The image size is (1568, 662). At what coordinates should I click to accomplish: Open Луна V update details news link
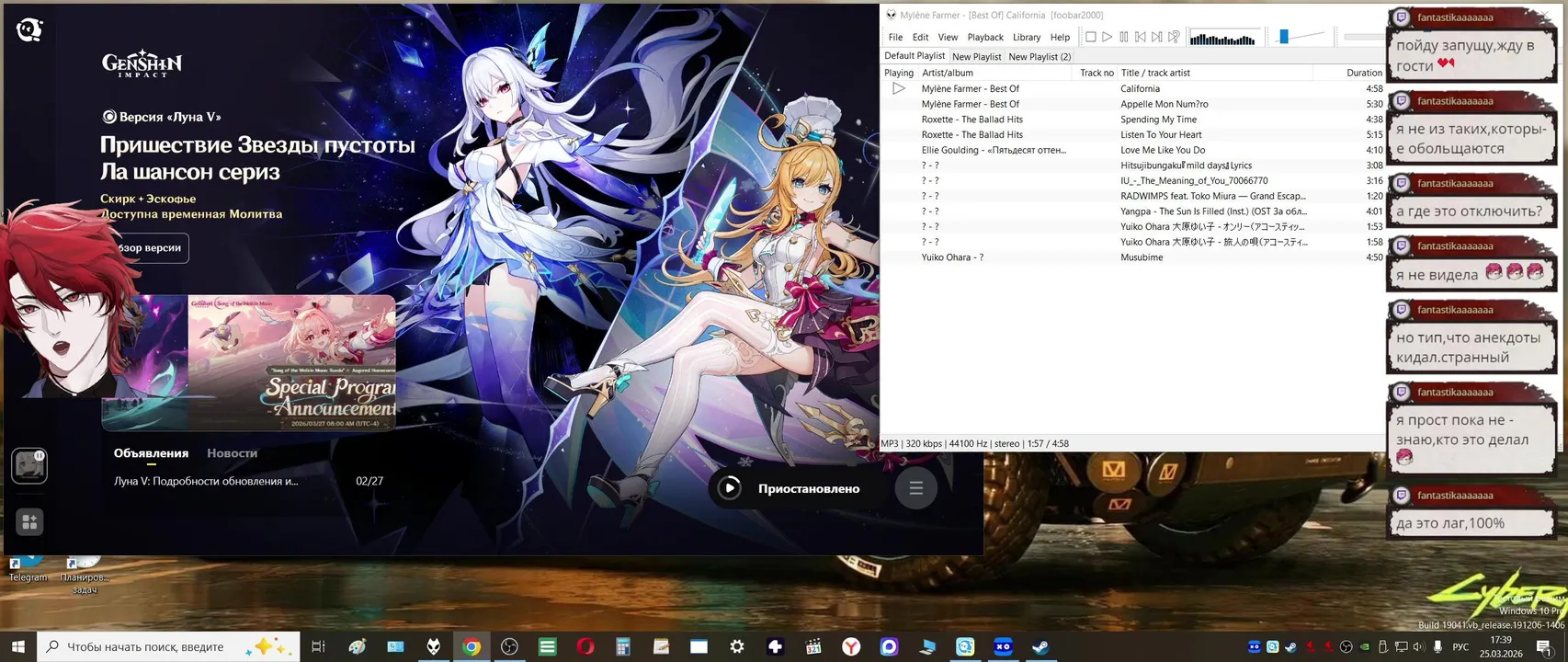[x=206, y=481]
